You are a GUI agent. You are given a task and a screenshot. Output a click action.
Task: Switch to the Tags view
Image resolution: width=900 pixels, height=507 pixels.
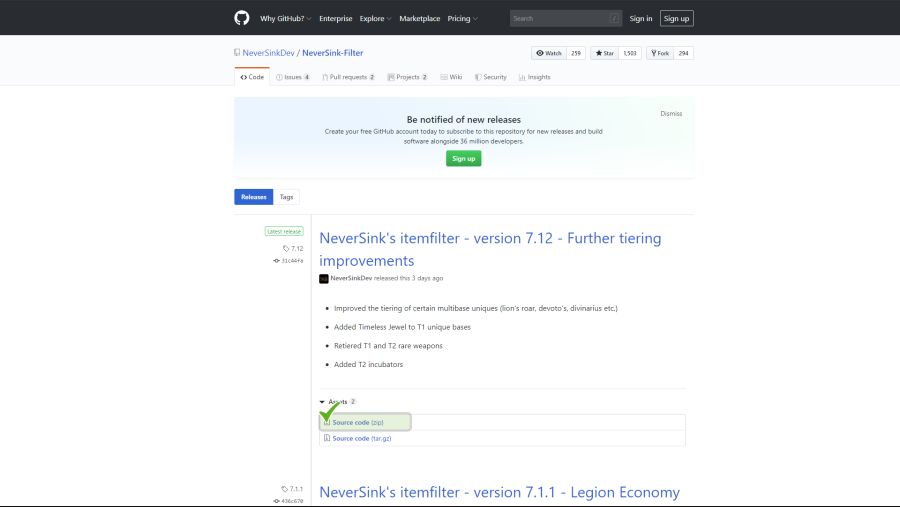(286, 197)
